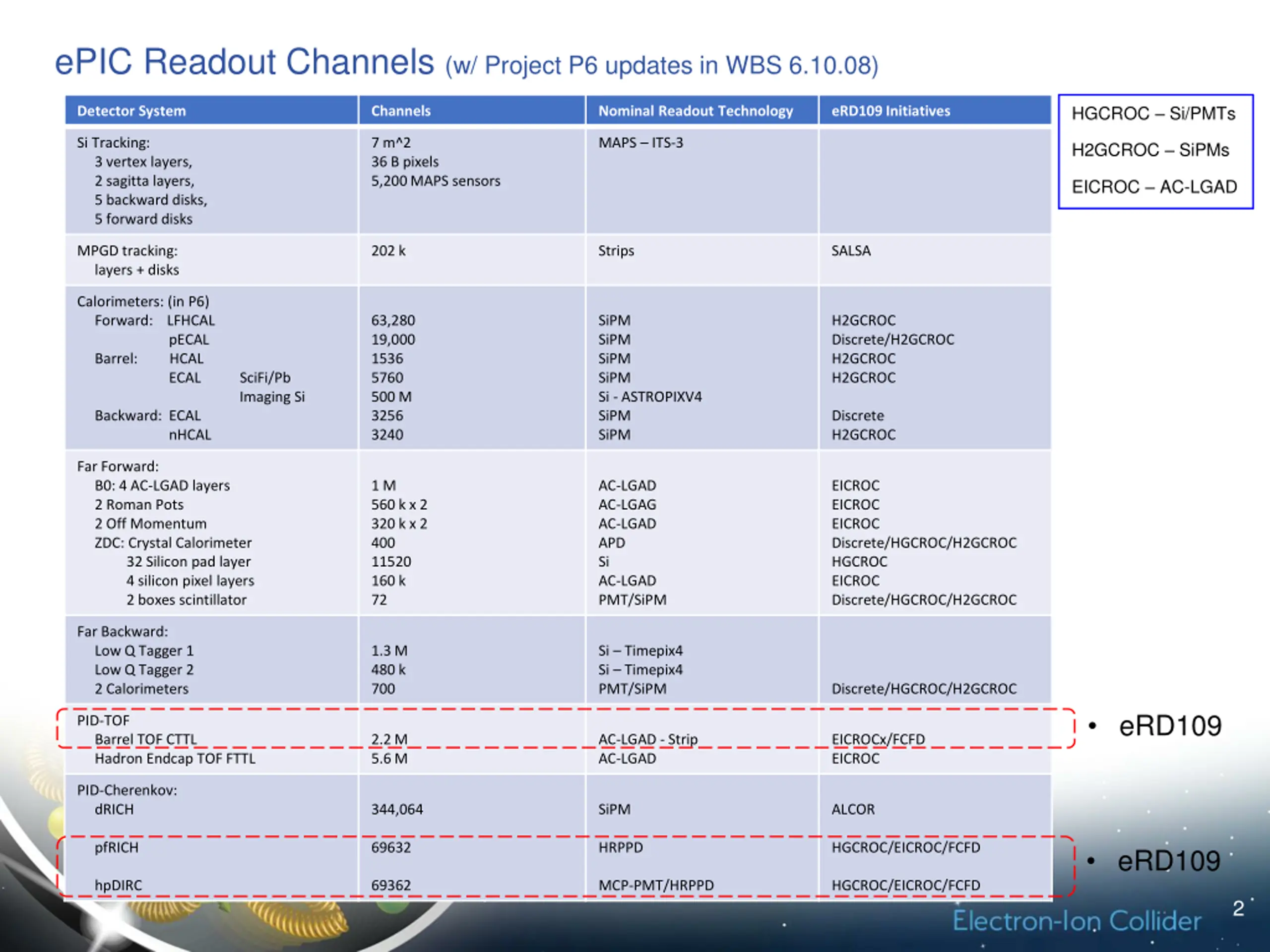
Task: Click the 'AC-LGAG' readout cell
Action: [628, 504]
